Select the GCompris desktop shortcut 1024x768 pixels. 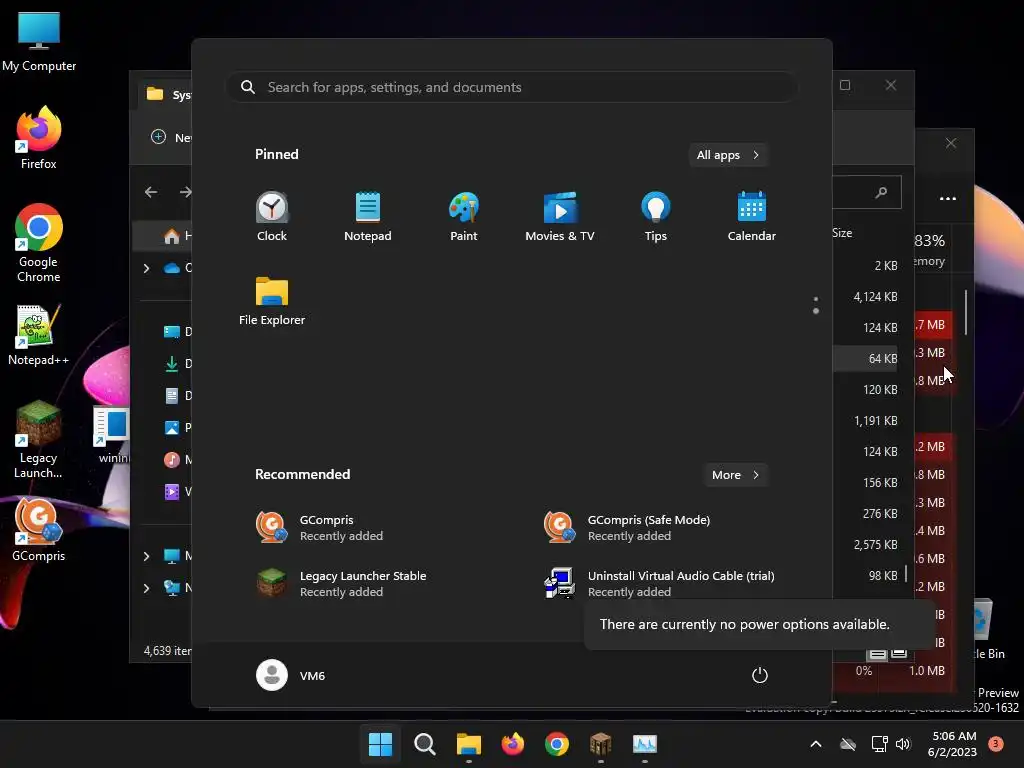39,530
